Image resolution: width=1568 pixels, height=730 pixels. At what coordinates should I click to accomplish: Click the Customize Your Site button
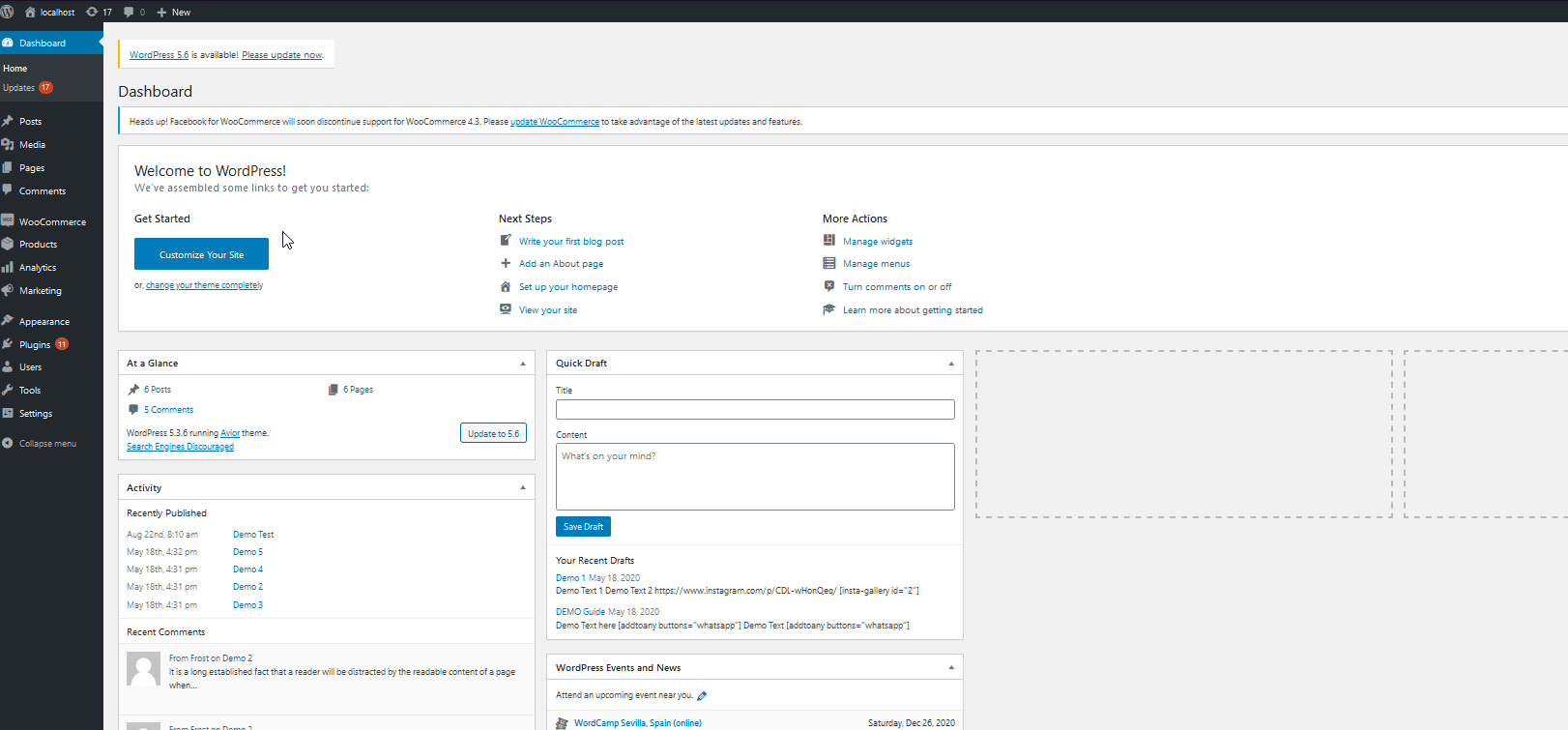201,254
